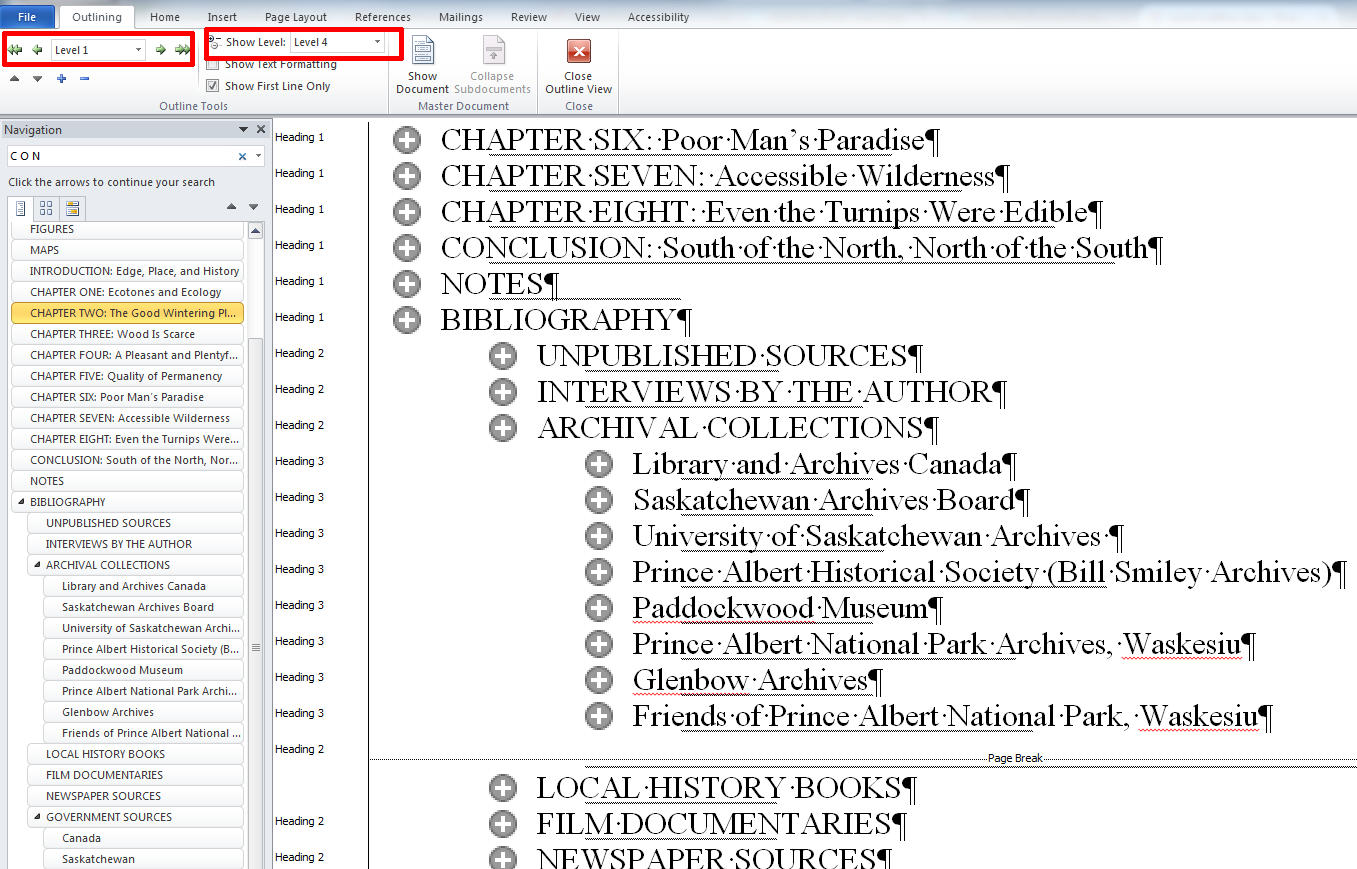Collapse ARCHIVAL COLLECTIONS in Navigation tree

(37, 565)
